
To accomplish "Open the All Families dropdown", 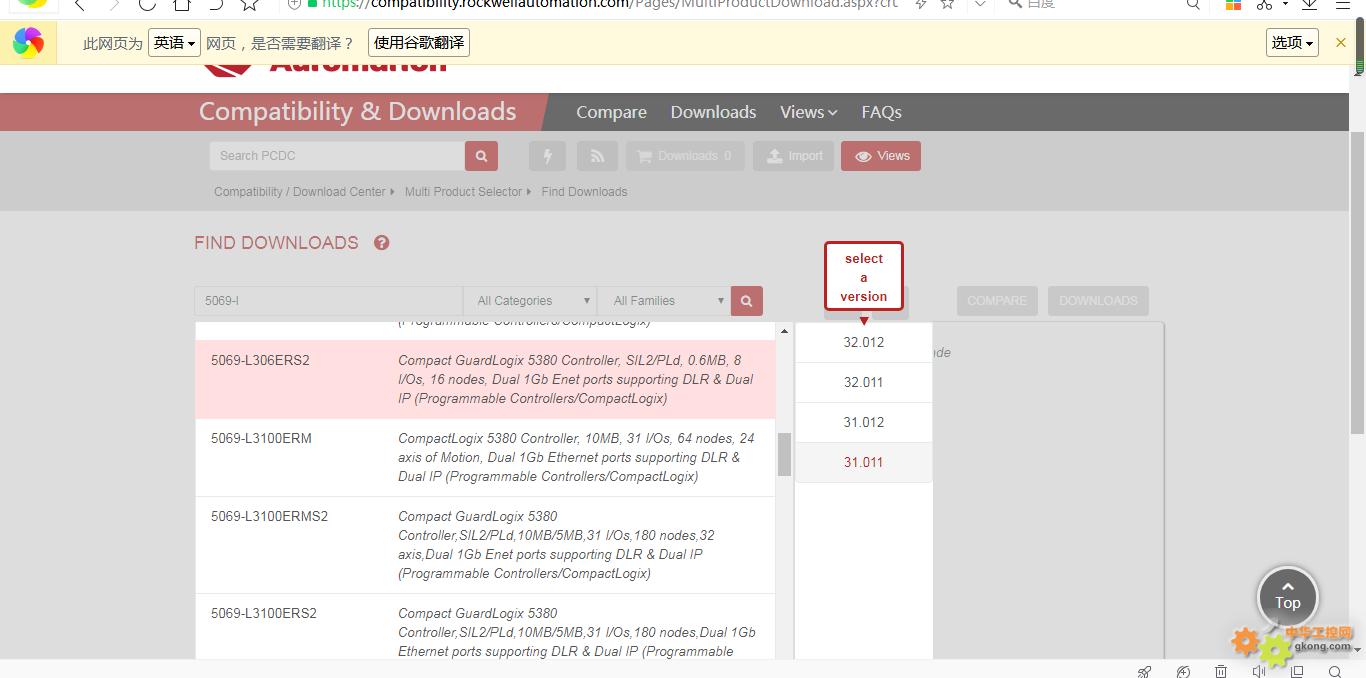I will pos(664,301).
